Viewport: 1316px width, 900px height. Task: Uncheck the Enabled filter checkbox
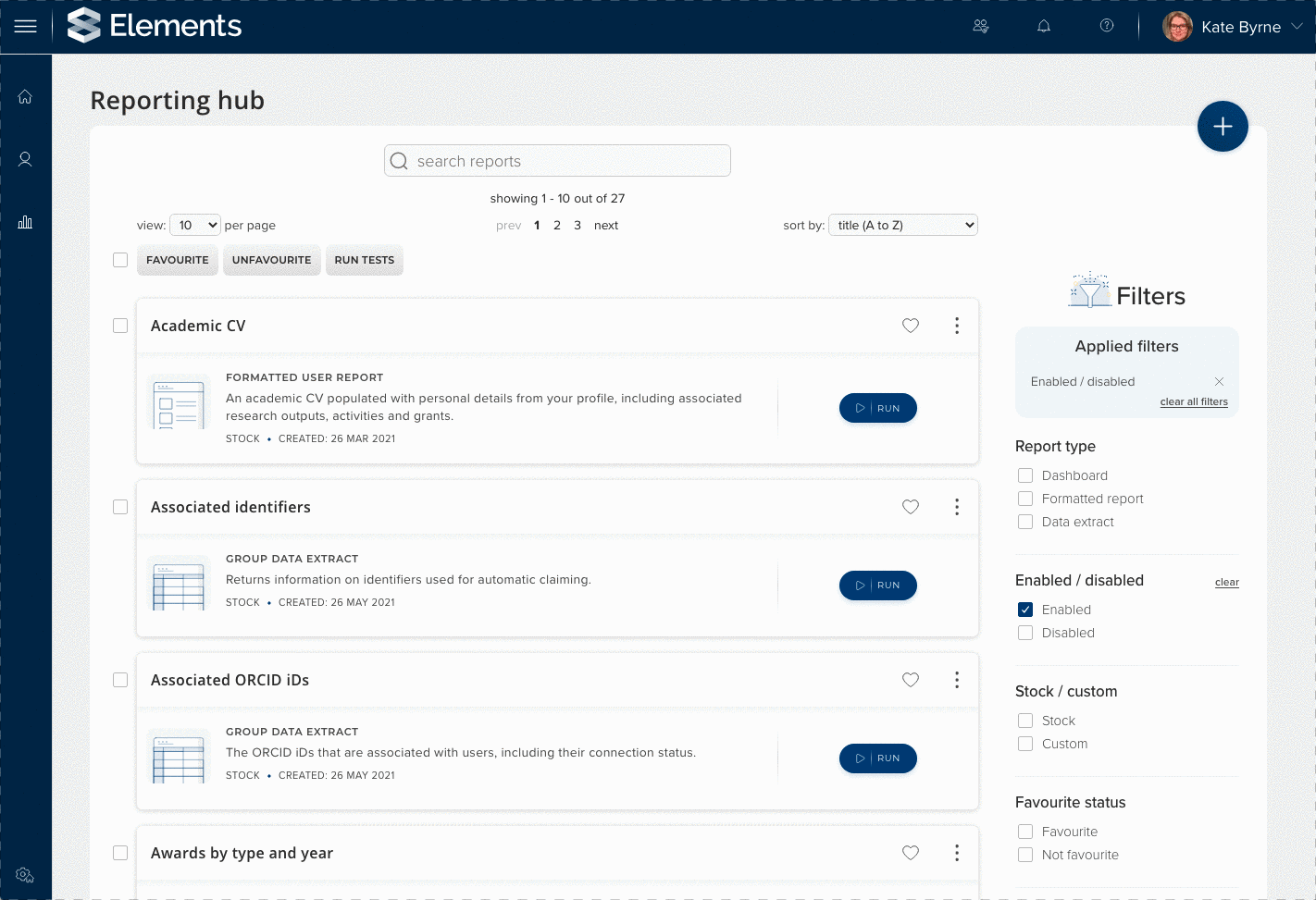point(1025,610)
